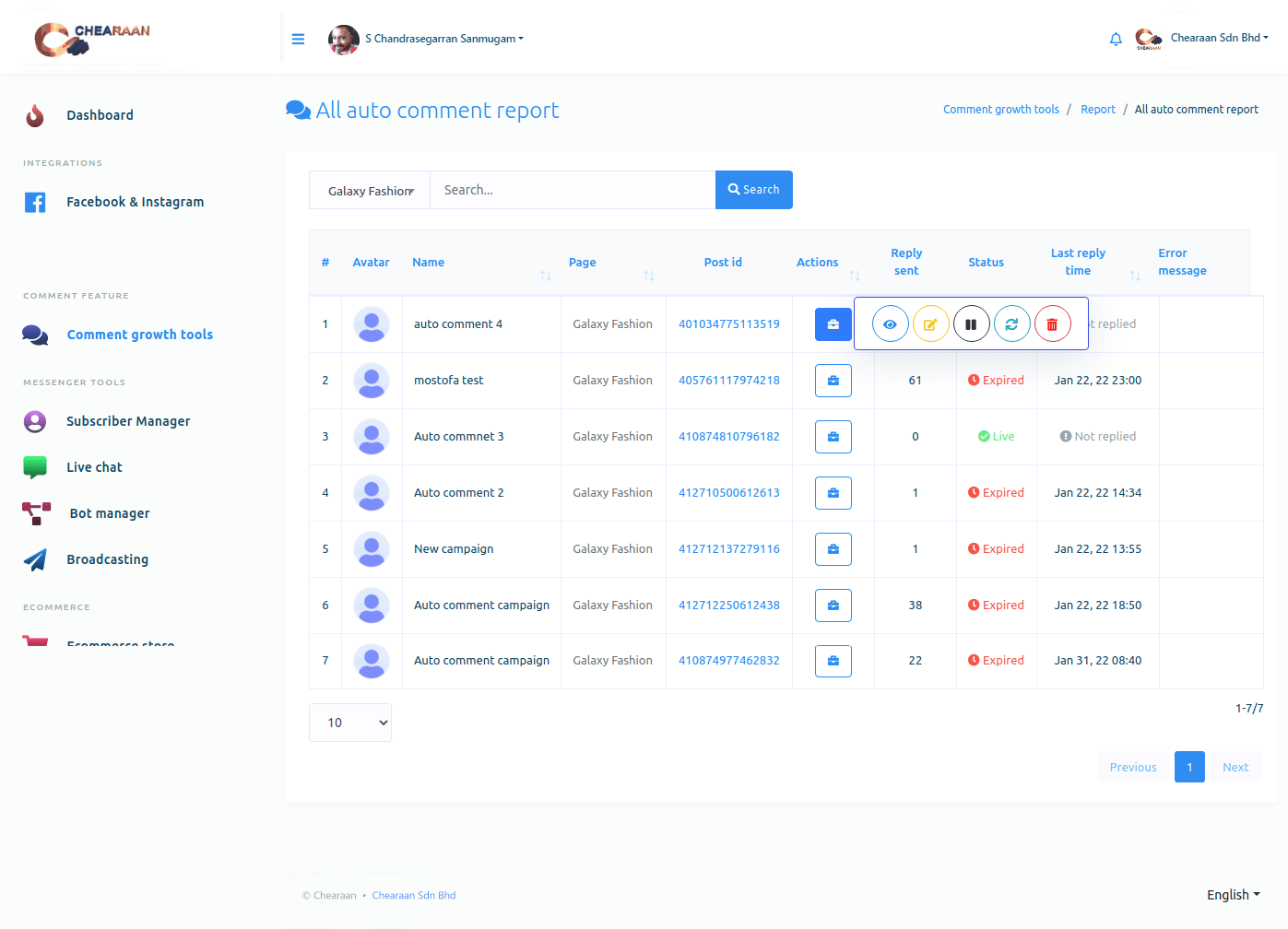The width and height of the screenshot is (1288, 929).
Task: Open Comment growth tools in sidebar
Action: point(139,335)
